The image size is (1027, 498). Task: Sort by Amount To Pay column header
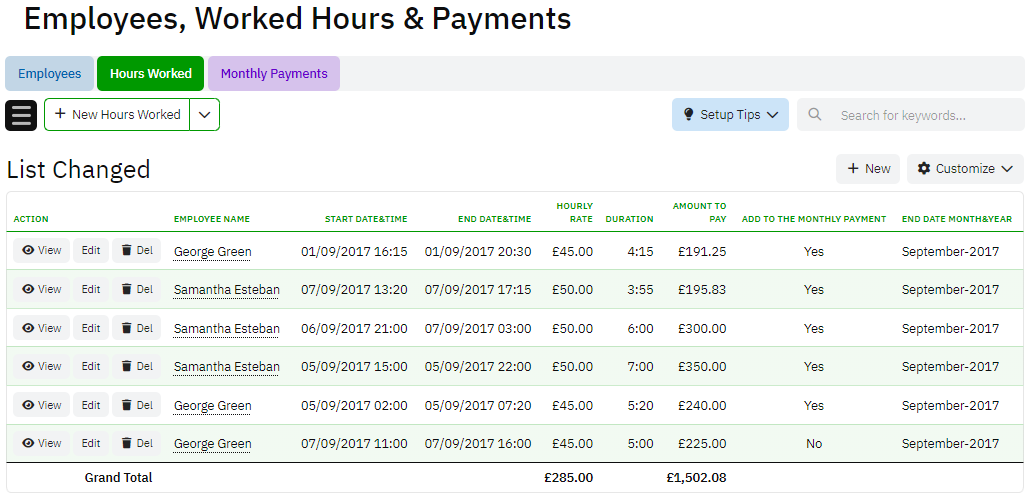click(x=699, y=212)
